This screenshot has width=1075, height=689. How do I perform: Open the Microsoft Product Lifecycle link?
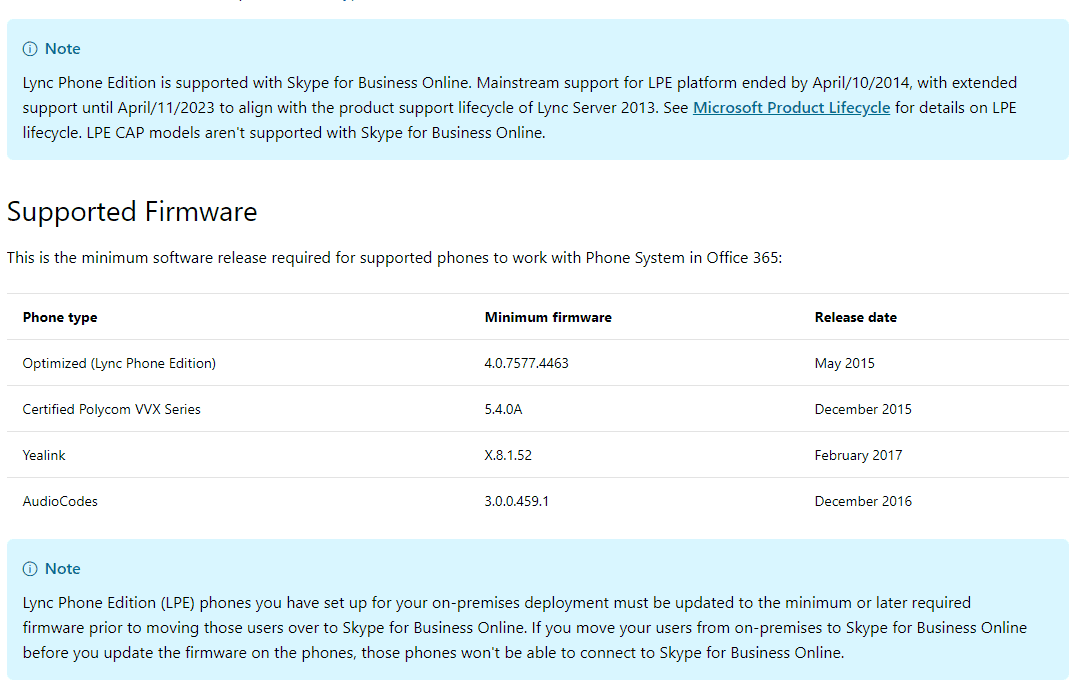coord(791,108)
